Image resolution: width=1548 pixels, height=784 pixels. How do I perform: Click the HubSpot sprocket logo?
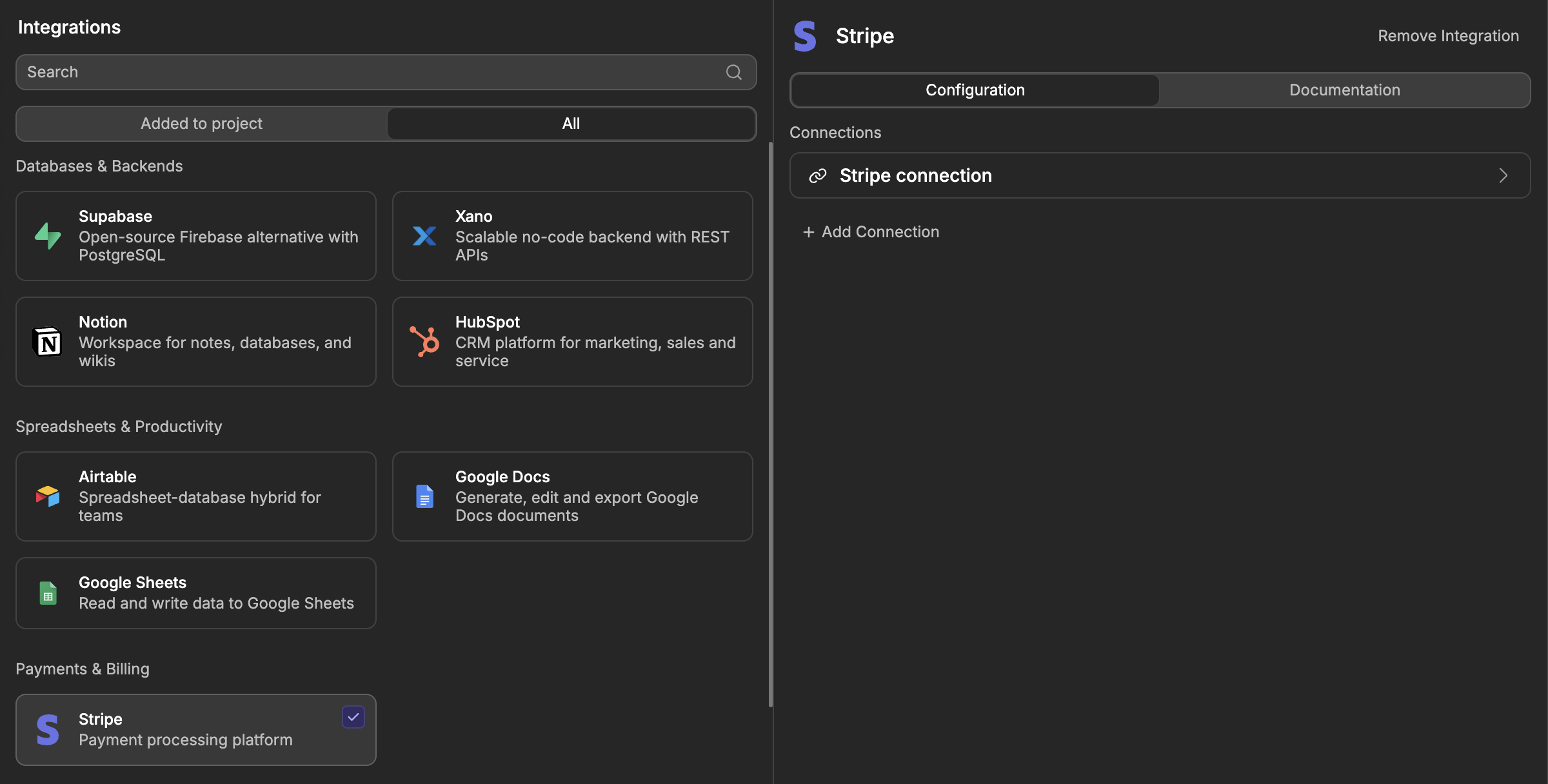point(424,342)
